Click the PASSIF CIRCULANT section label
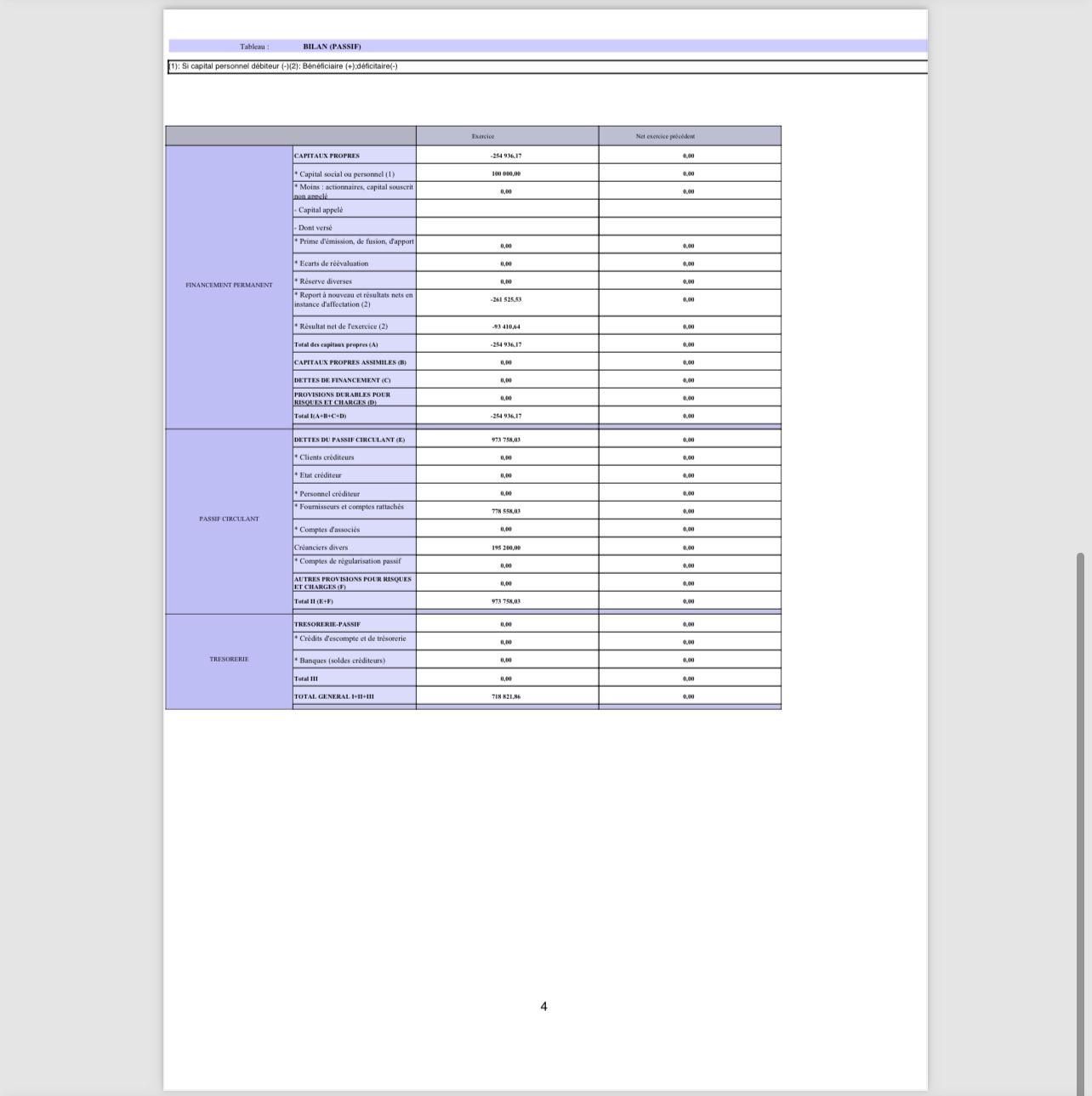This screenshot has width=1092, height=1096. (x=229, y=519)
